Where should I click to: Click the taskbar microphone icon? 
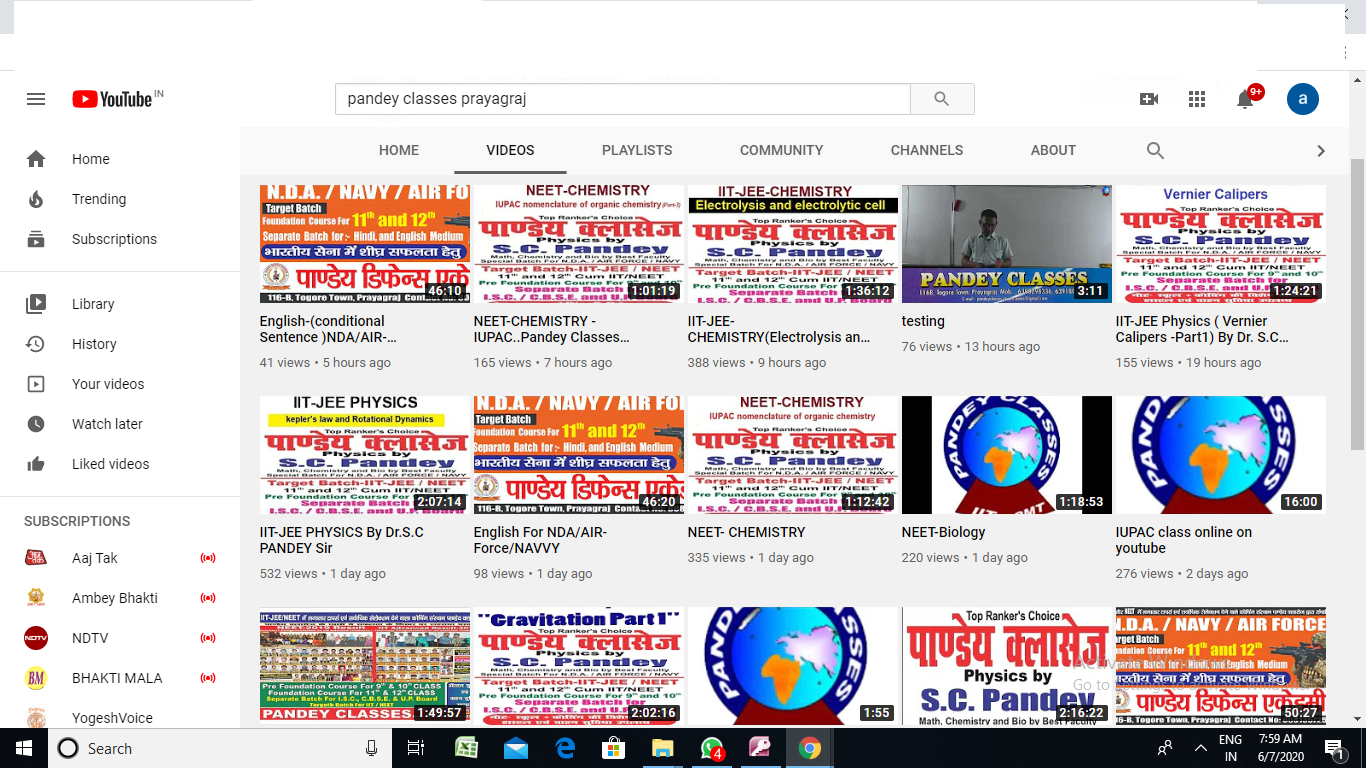371,748
